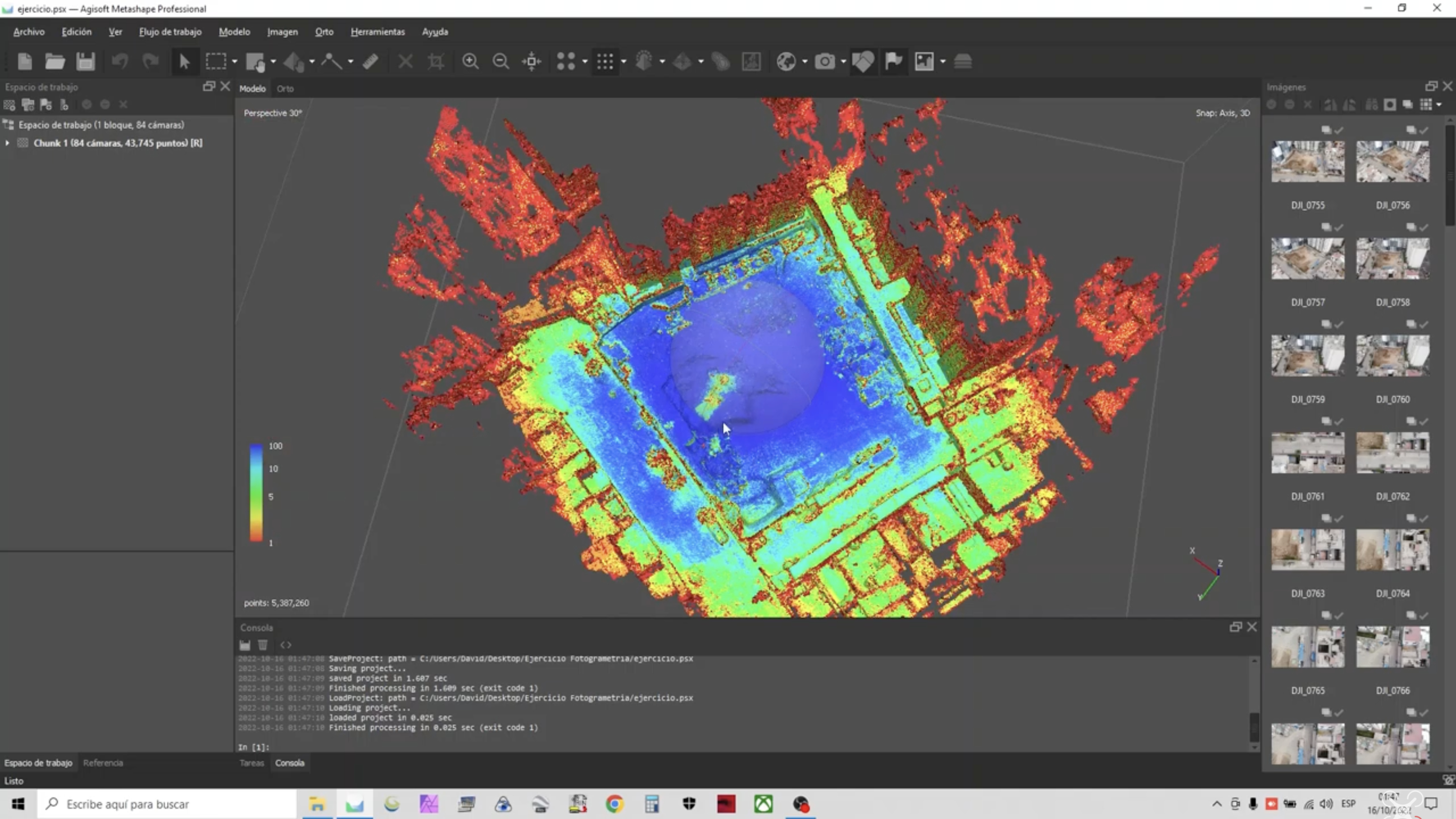Expand Chunk 1 tree node arrow

(x=8, y=143)
